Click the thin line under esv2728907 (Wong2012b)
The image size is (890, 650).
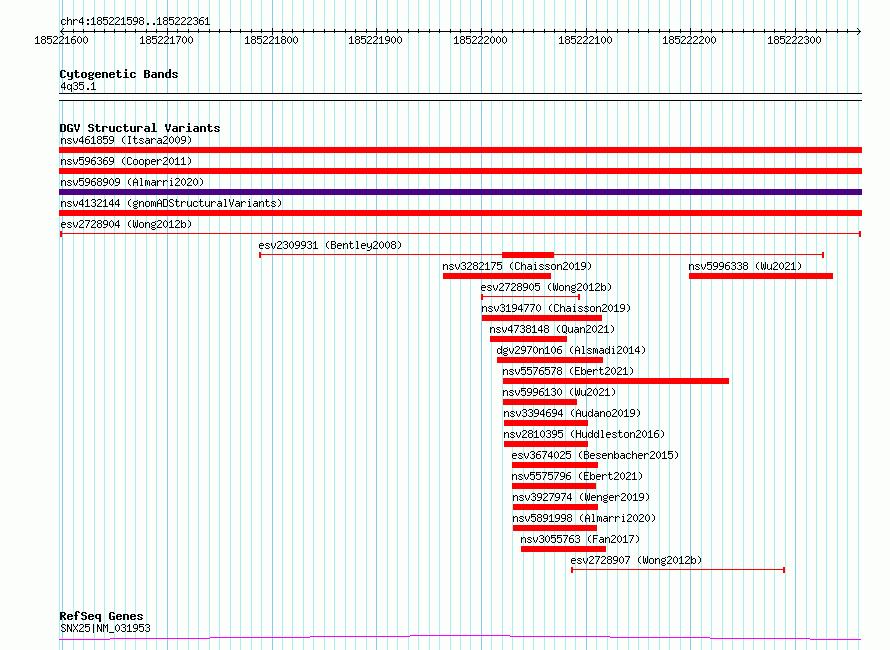tap(678, 569)
